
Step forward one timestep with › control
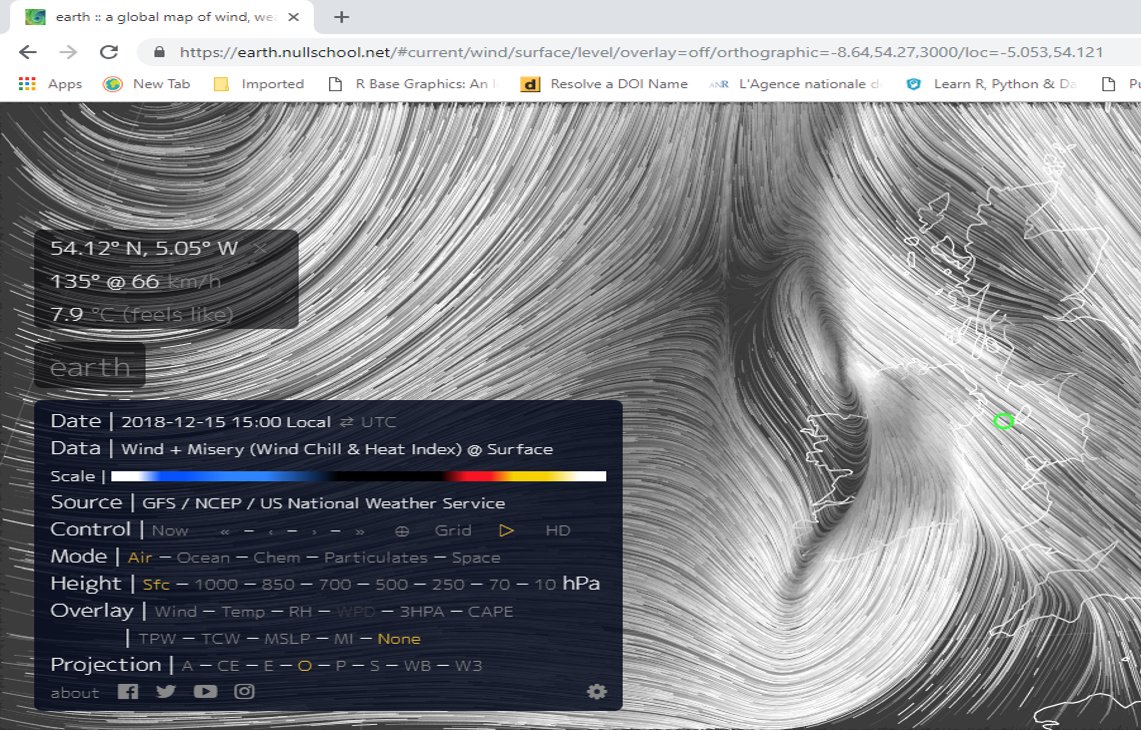point(314,531)
